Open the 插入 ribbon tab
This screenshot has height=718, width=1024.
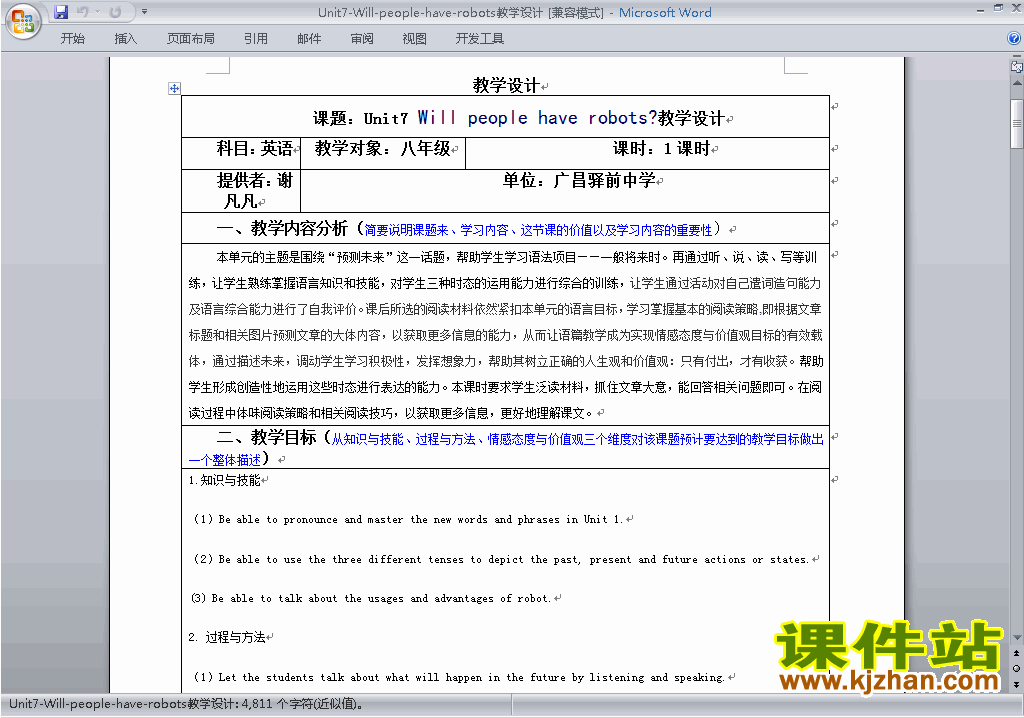click(125, 39)
